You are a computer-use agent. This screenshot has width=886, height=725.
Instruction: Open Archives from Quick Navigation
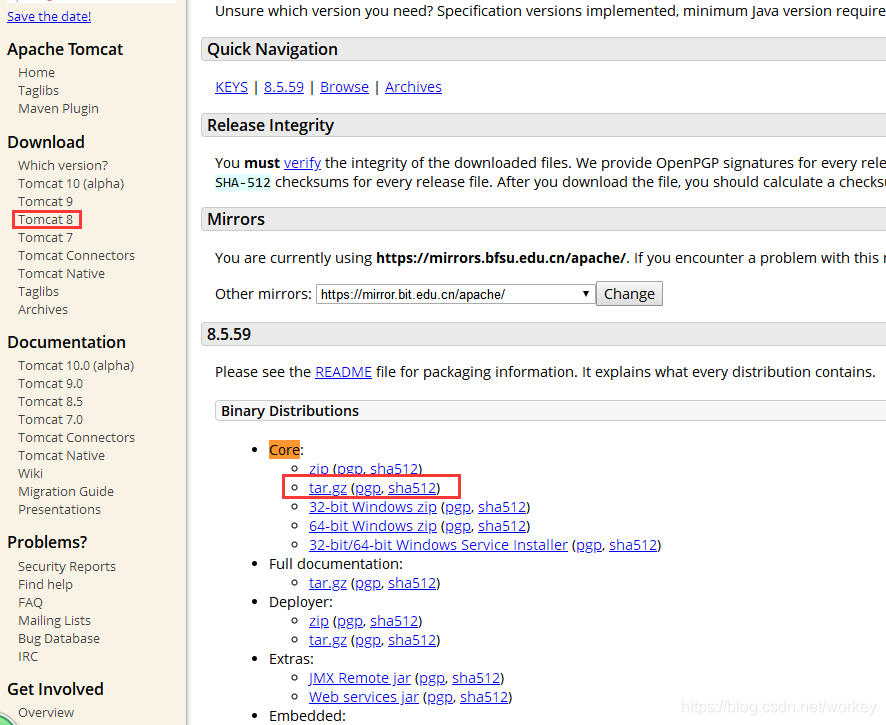[413, 87]
